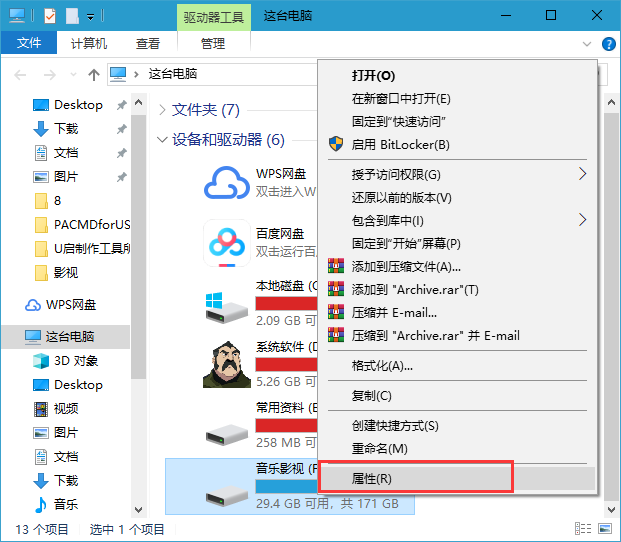
Task: Select the 驱动器工具 contextual tab
Action: pyautogui.click(x=213, y=17)
